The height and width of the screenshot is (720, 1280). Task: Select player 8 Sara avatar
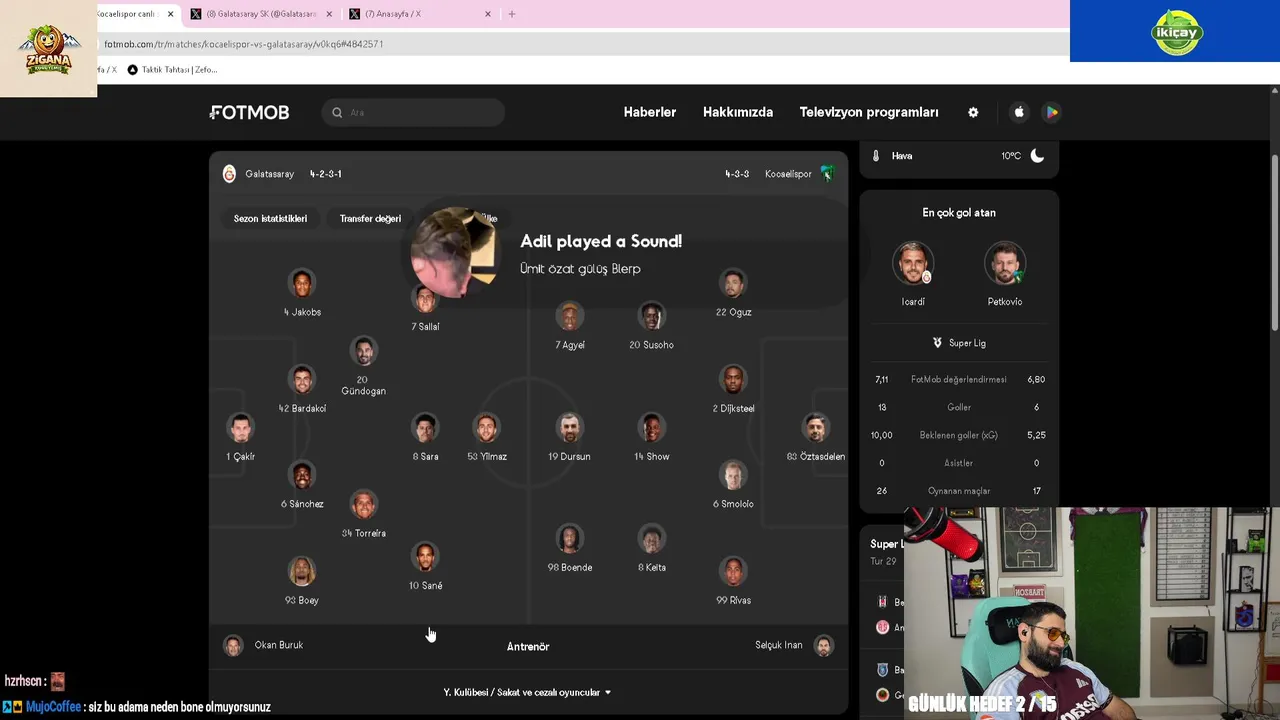tap(425, 428)
